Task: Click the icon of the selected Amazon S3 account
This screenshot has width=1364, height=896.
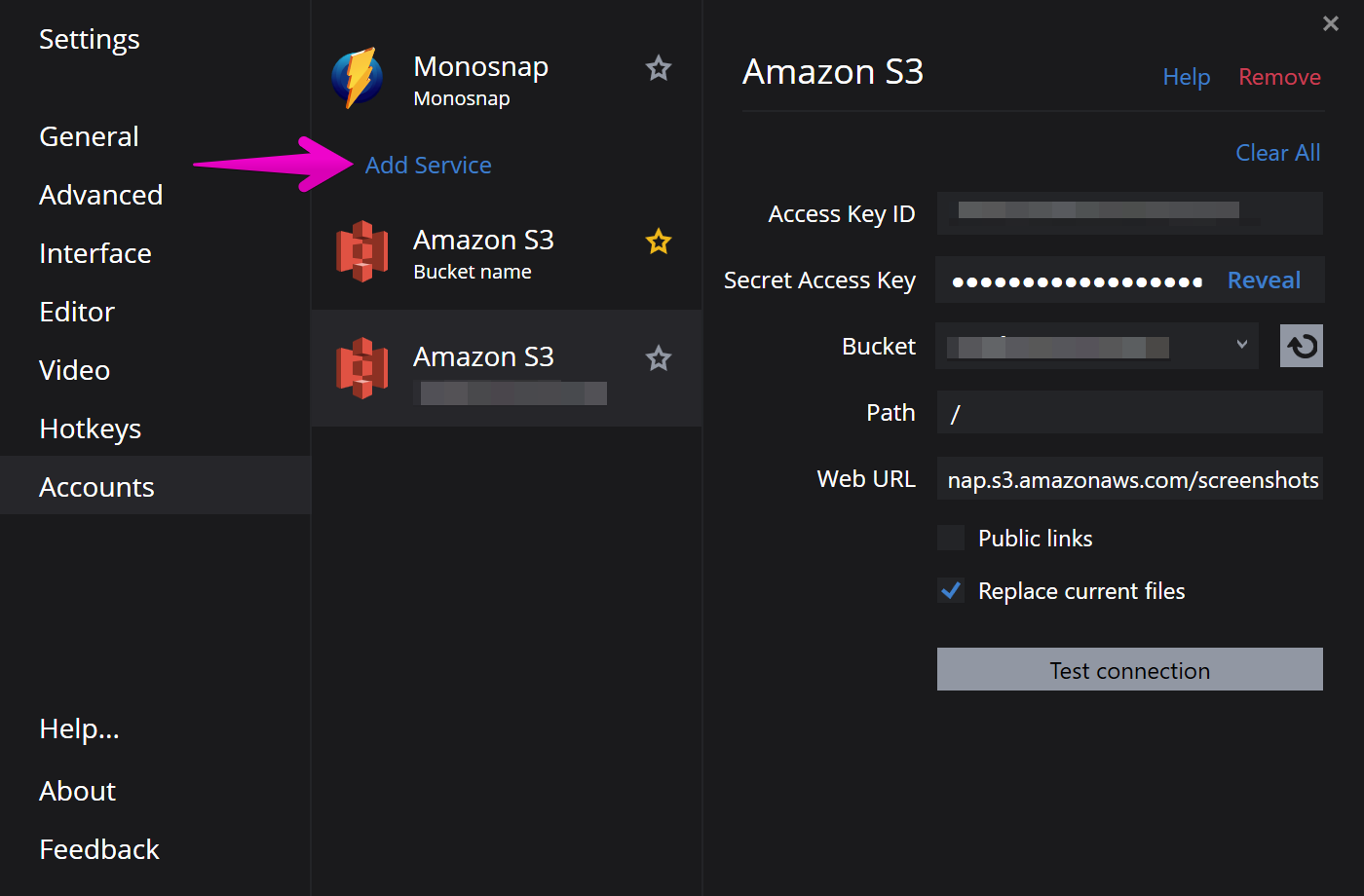Action: coord(361,368)
